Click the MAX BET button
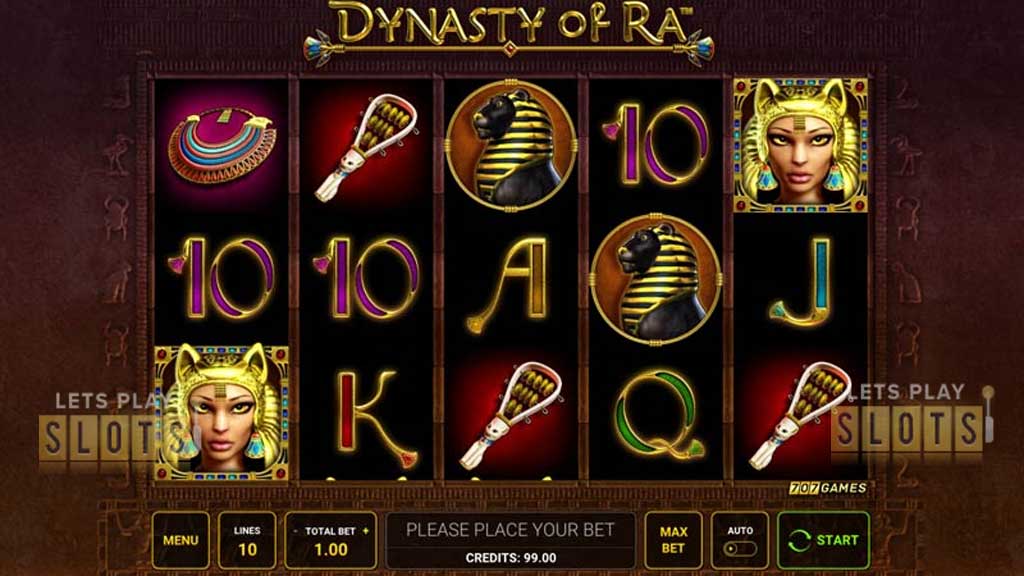This screenshot has width=1024, height=576. 673,540
